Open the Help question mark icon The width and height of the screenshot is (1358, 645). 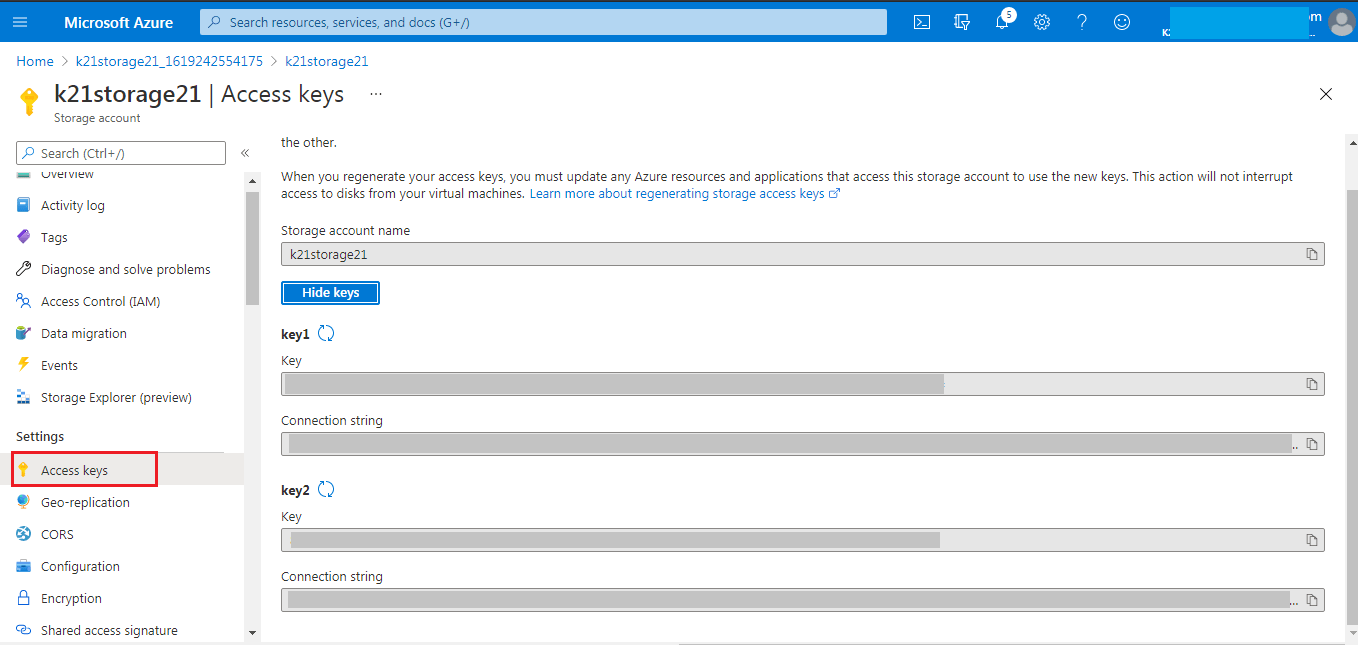(1082, 22)
